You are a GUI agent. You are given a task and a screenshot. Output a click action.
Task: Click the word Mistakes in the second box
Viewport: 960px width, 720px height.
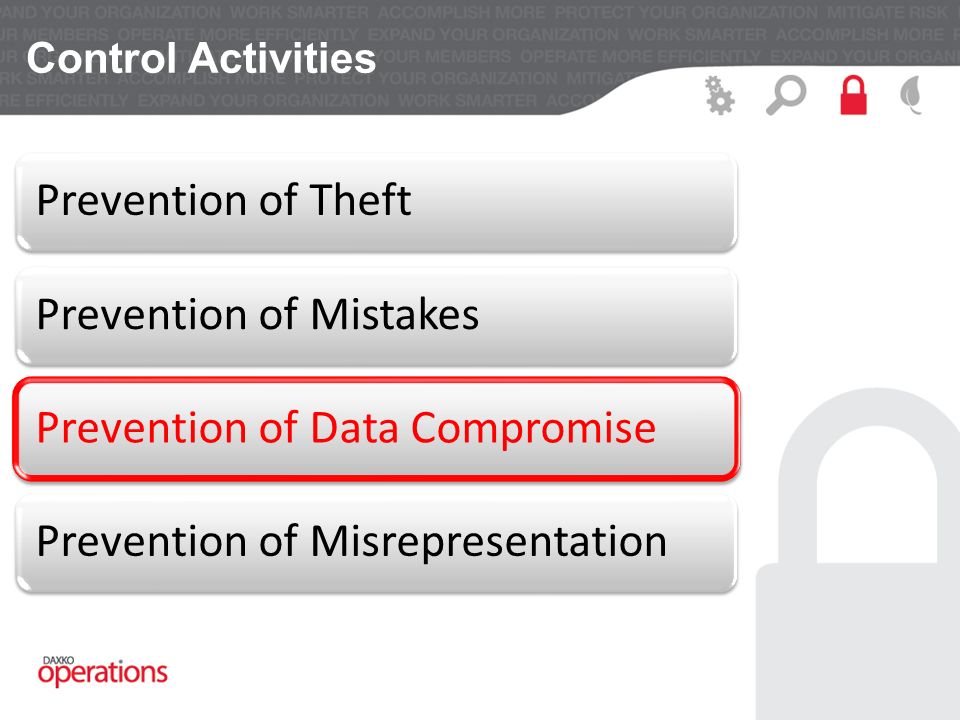click(395, 314)
